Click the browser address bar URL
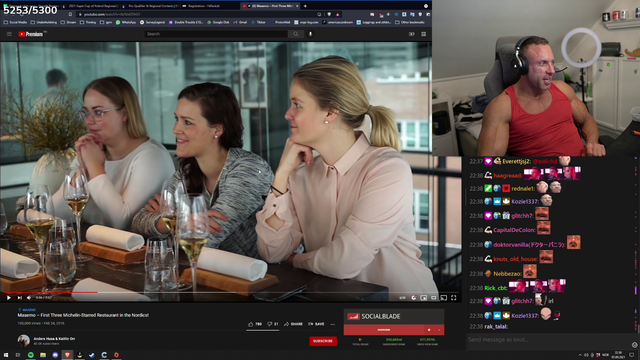Screen dimensions: 640x360 point(112,14)
